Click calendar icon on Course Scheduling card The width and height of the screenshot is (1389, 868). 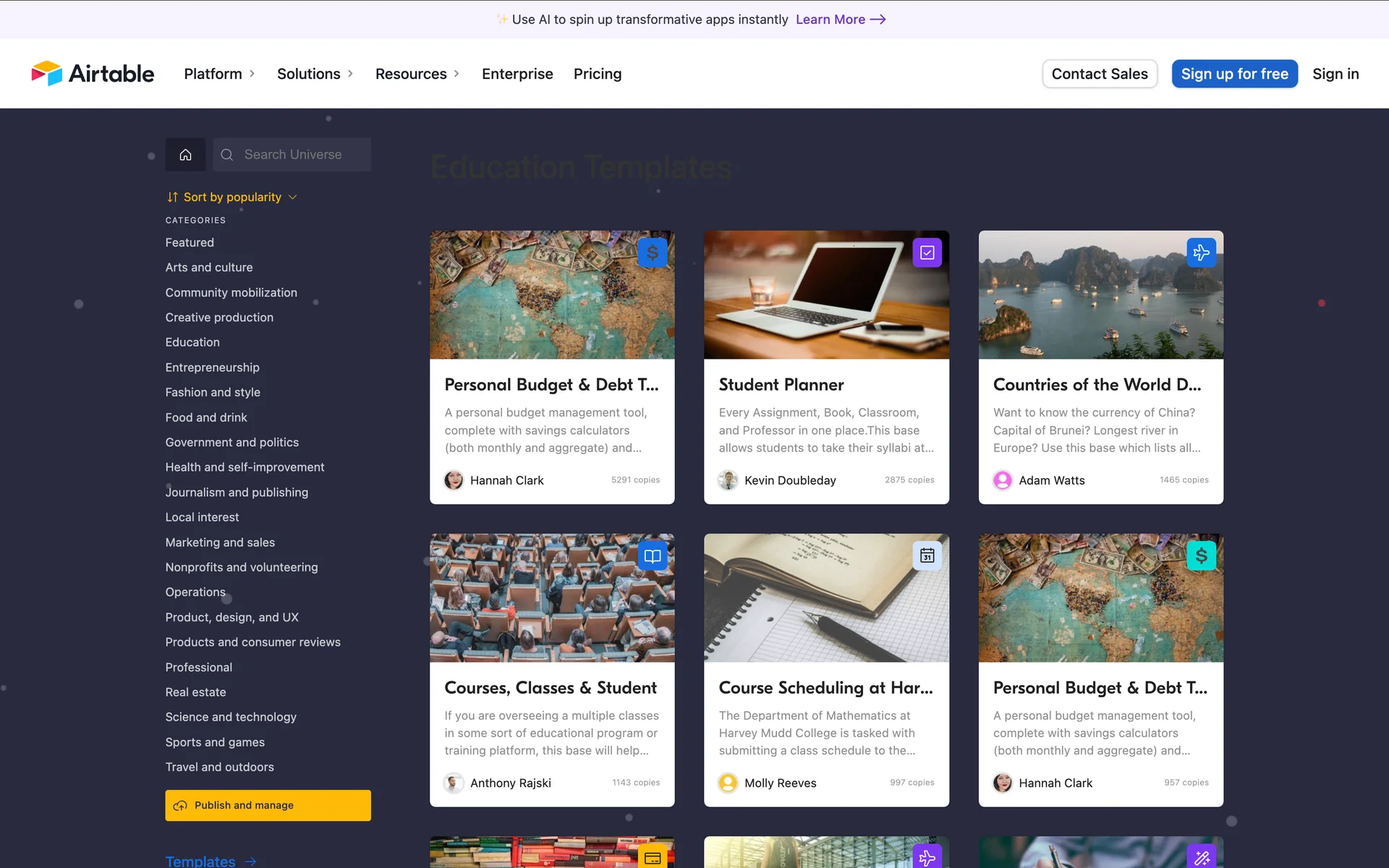click(x=927, y=556)
